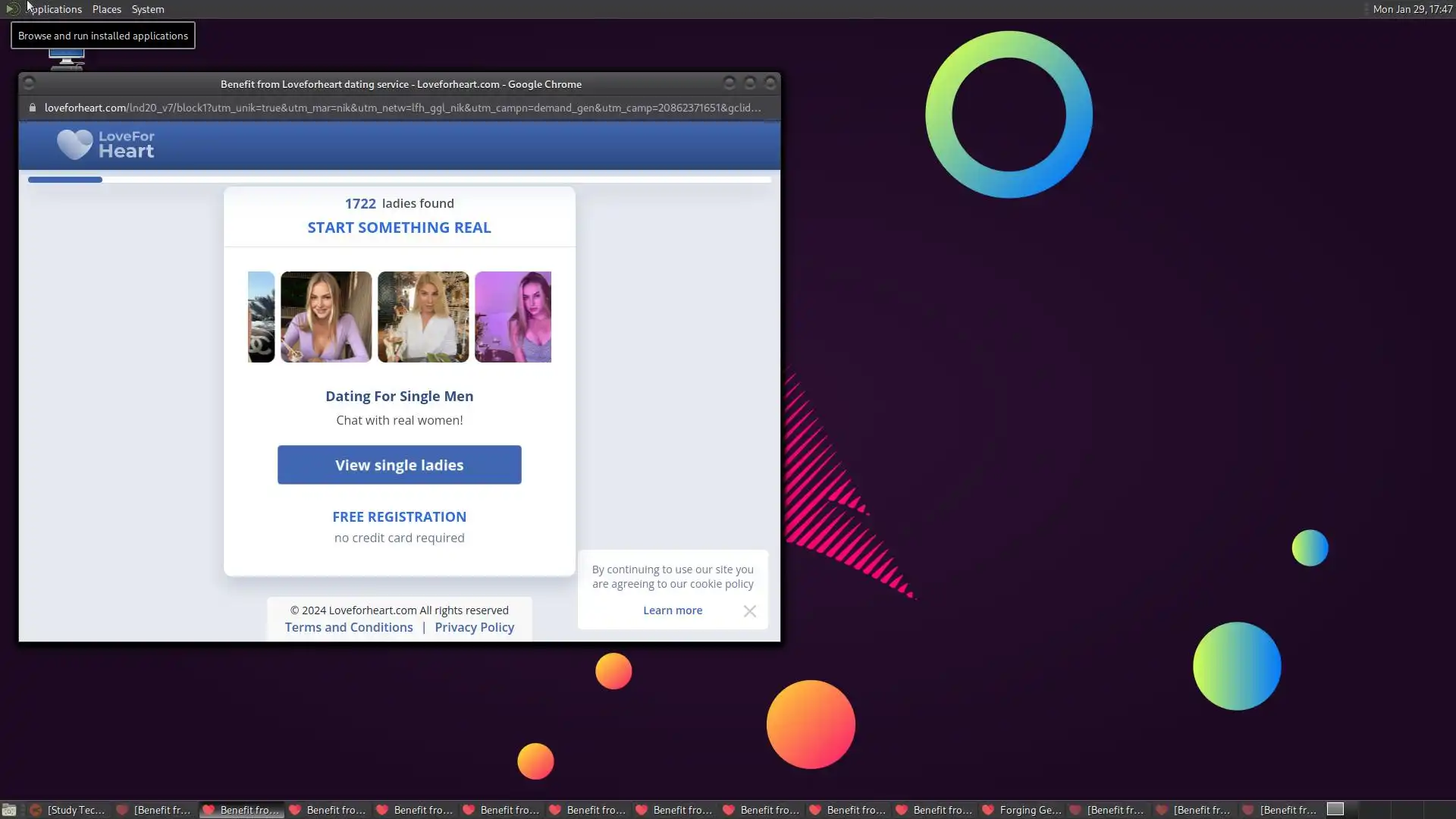This screenshot has height=819, width=1456.
Task: Click woman in purple top photo
Action: coord(326,317)
